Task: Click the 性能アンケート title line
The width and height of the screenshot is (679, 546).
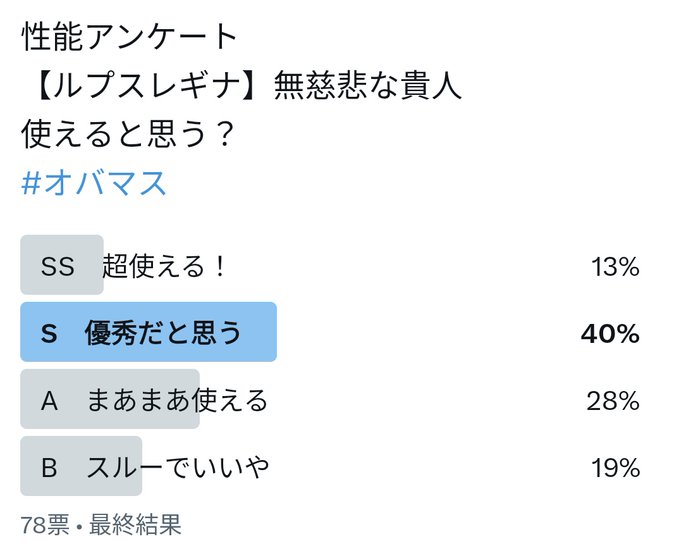Action: coord(129,36)
